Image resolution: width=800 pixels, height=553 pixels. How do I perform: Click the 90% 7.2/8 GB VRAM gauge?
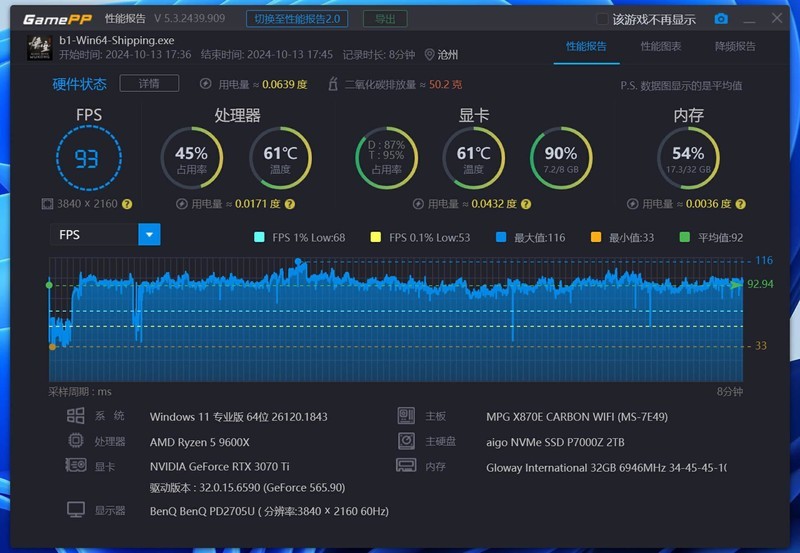coord(561,158)
